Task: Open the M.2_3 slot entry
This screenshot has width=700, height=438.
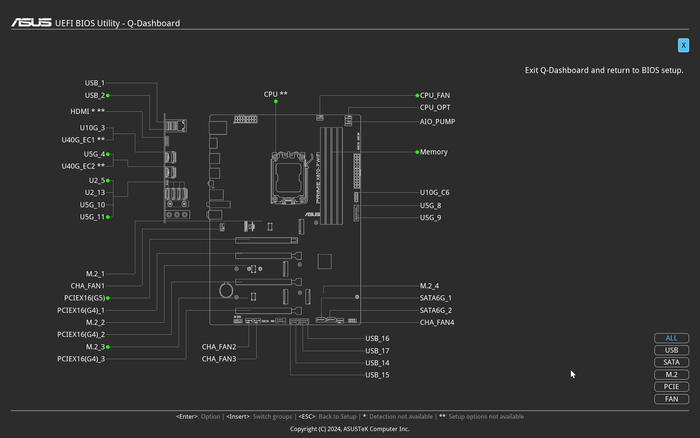Action: coord(95,347)
